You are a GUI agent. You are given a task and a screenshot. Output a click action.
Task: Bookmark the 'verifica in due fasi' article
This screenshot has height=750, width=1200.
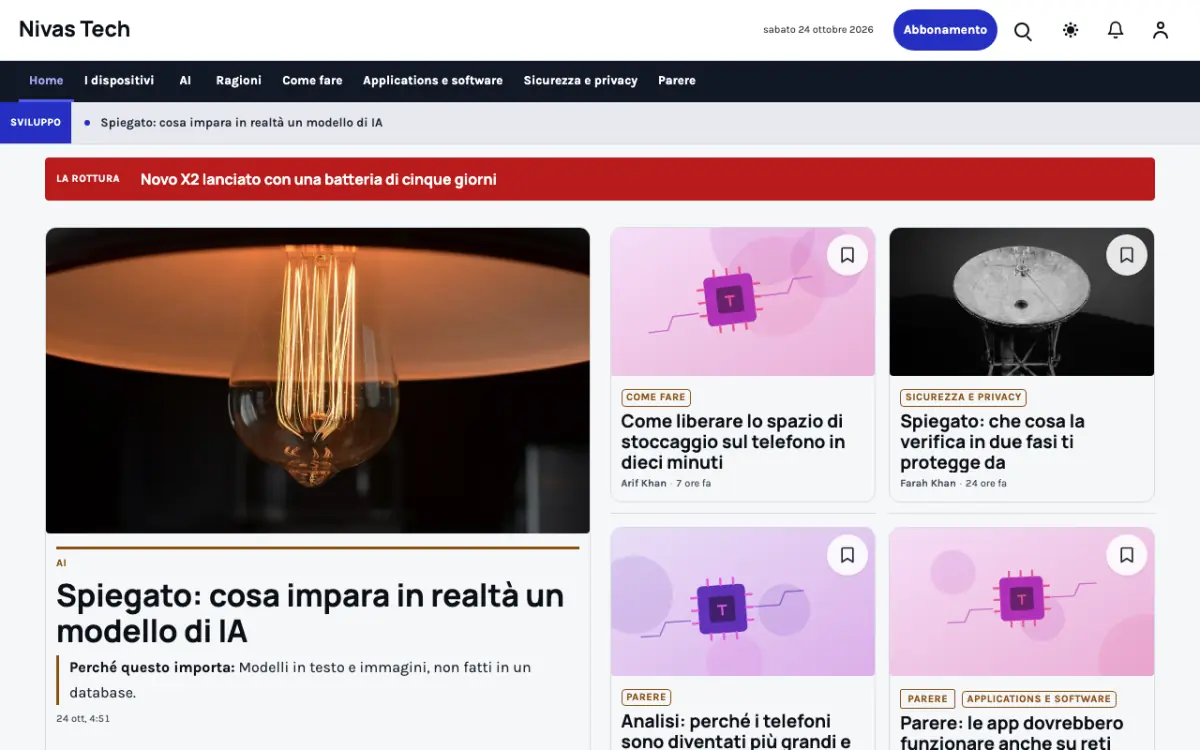coord(1126,255)
